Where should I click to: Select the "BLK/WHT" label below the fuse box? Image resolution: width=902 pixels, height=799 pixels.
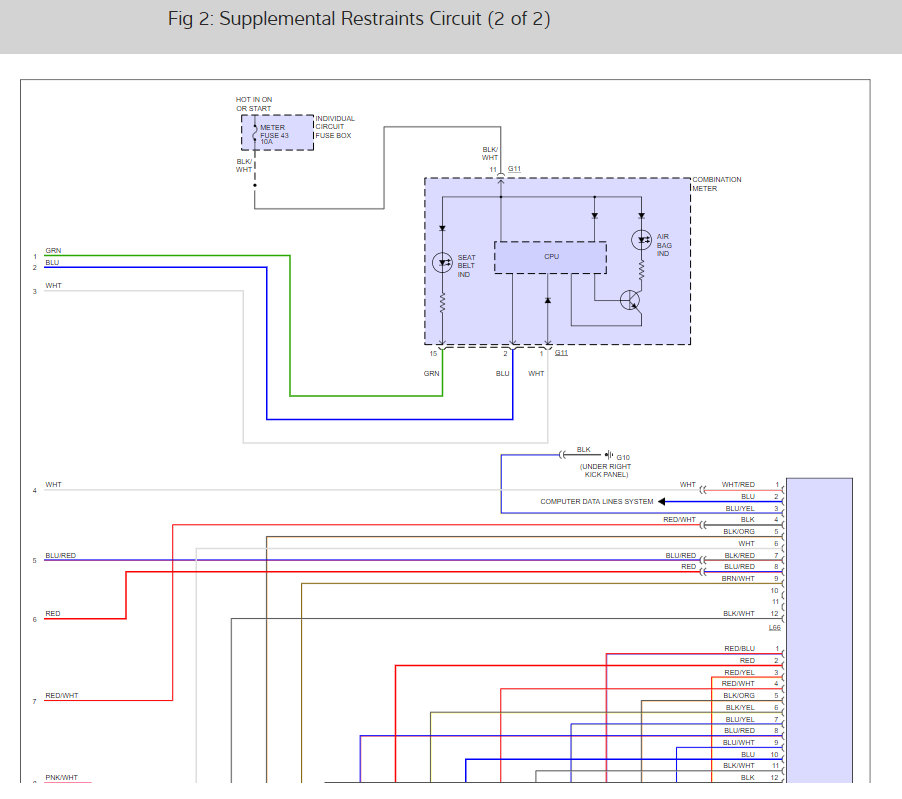point(244,166)
